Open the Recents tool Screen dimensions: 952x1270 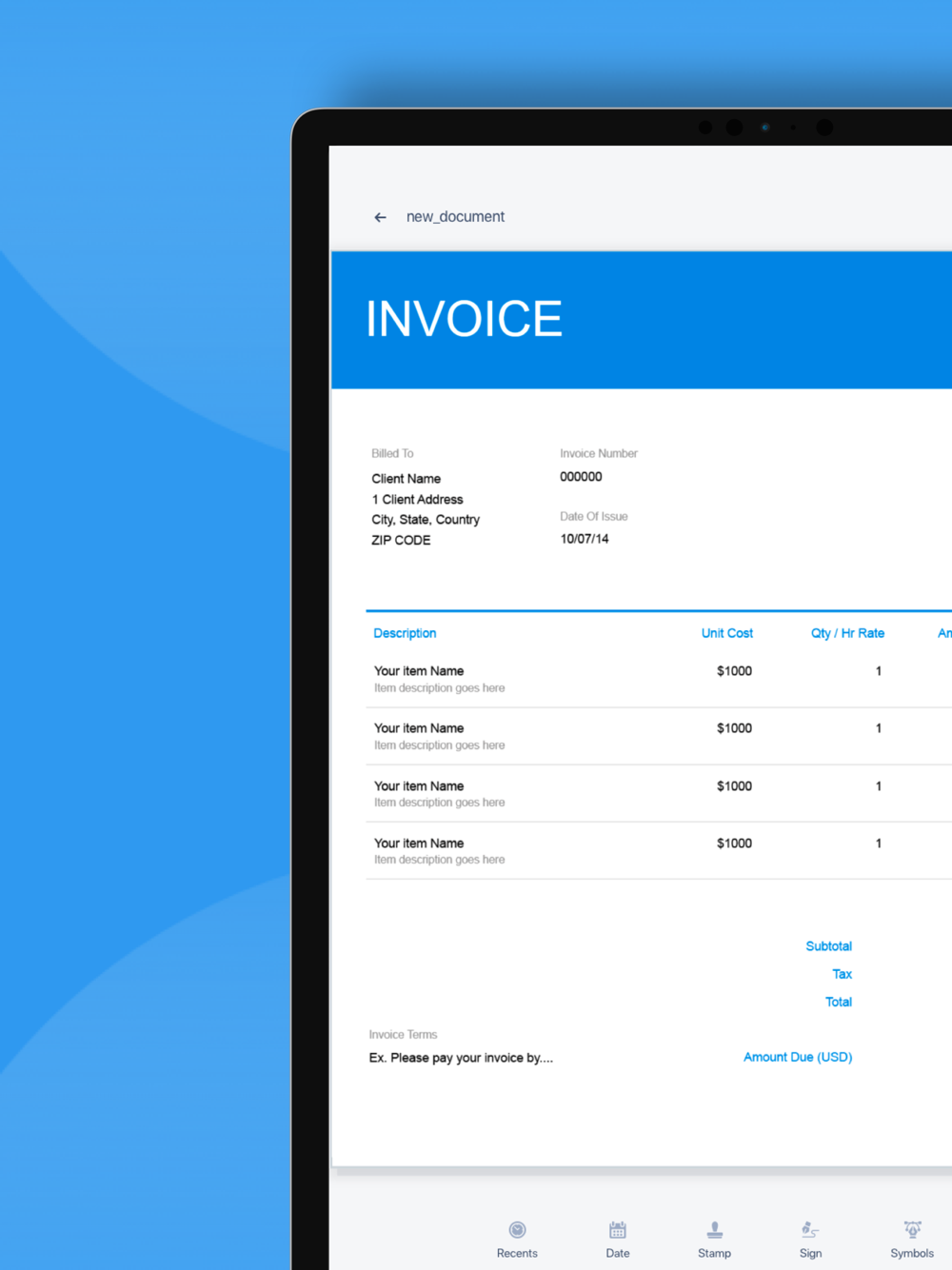(517, 1240)
